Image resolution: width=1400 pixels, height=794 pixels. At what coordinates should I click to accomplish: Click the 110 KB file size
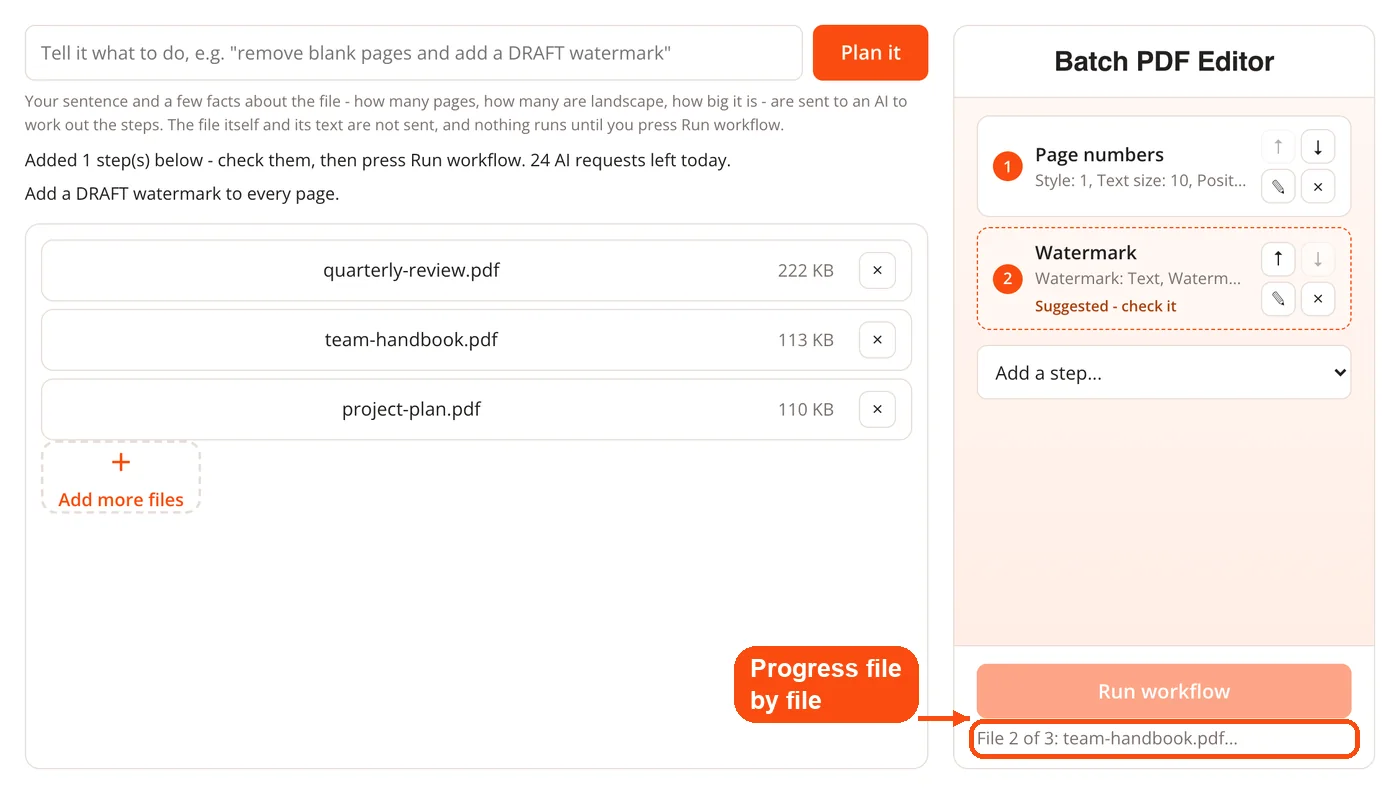click(806, 409)
